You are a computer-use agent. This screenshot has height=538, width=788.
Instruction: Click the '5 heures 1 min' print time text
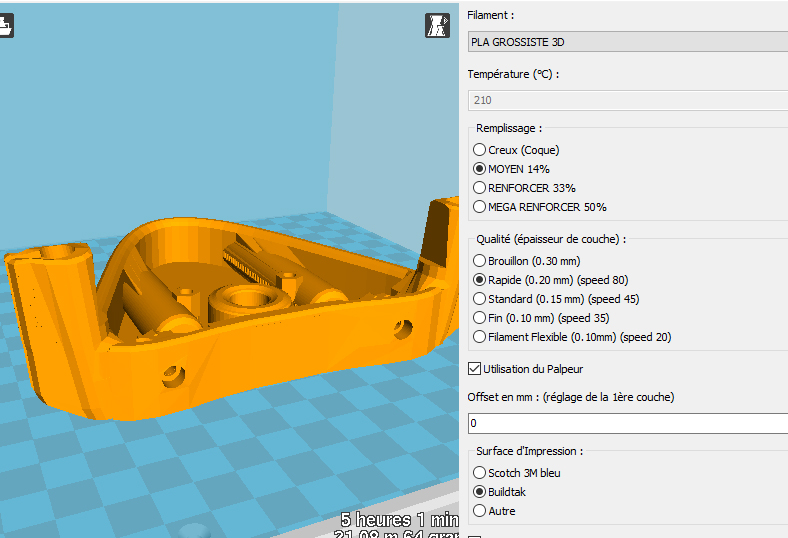(x=400, y=519)
